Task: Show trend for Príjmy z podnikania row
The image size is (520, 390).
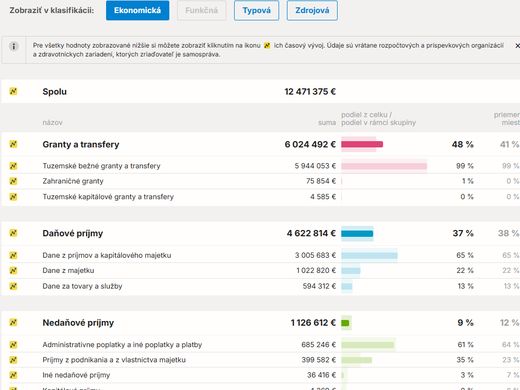Action: pyautogui.click(x=13, y=360)
